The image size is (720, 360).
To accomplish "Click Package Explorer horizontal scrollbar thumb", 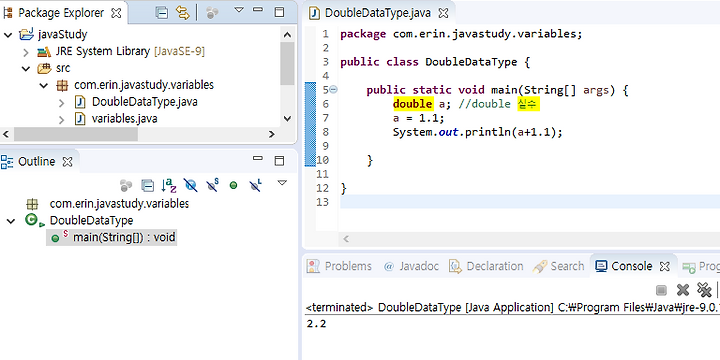I will pos(75,135).
